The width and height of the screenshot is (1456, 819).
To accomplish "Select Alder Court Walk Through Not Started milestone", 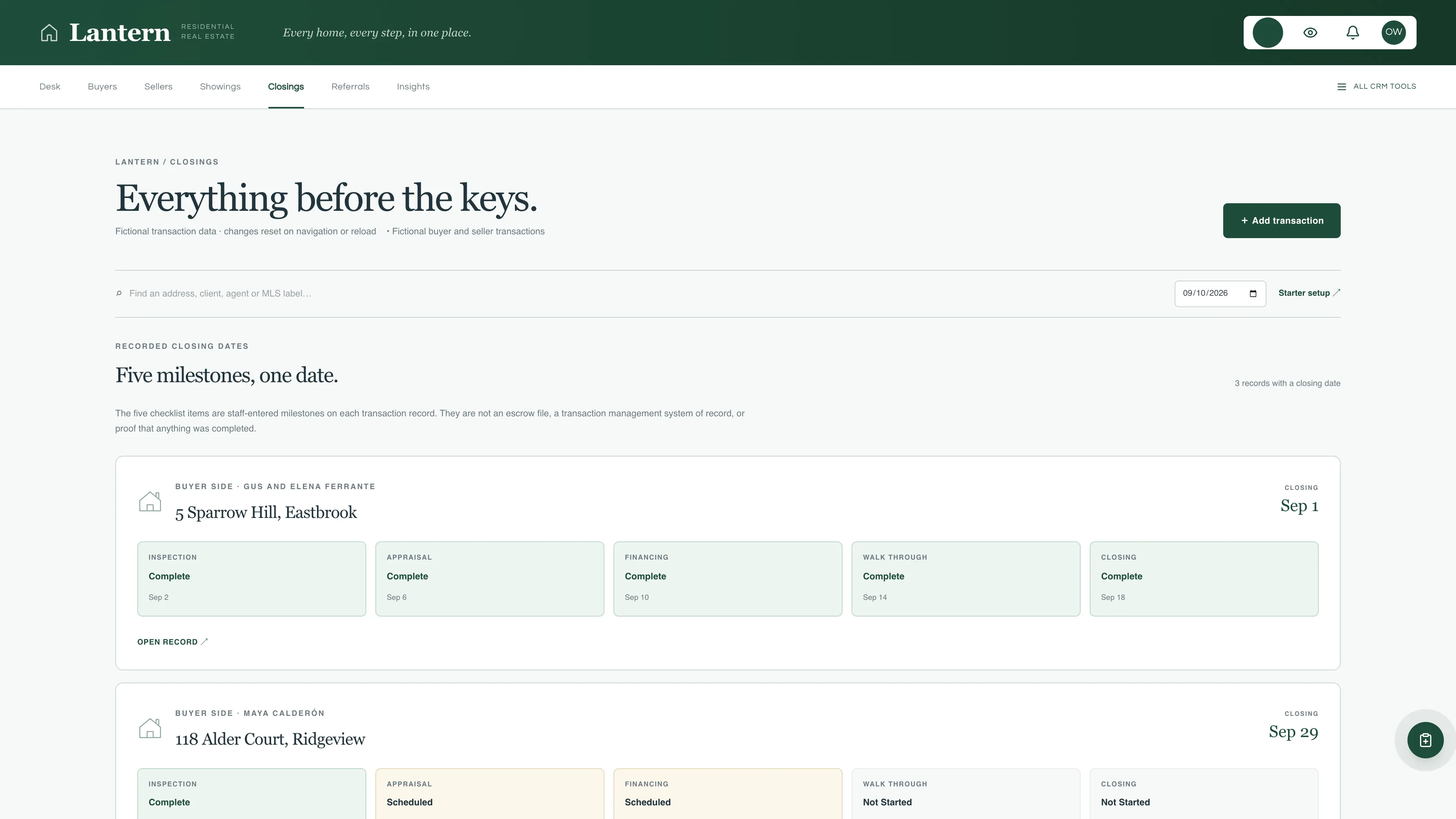I will point(965,794).
